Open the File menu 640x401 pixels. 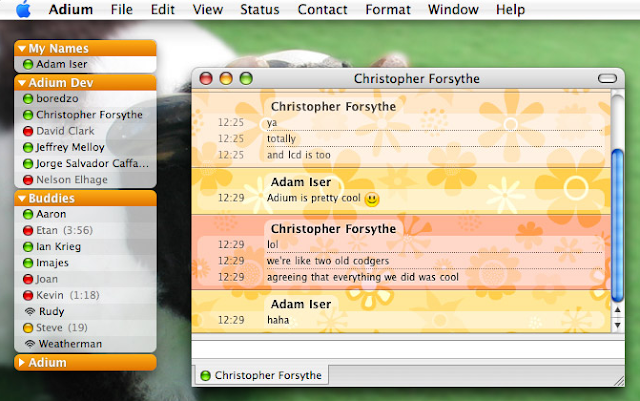[122, 9]
